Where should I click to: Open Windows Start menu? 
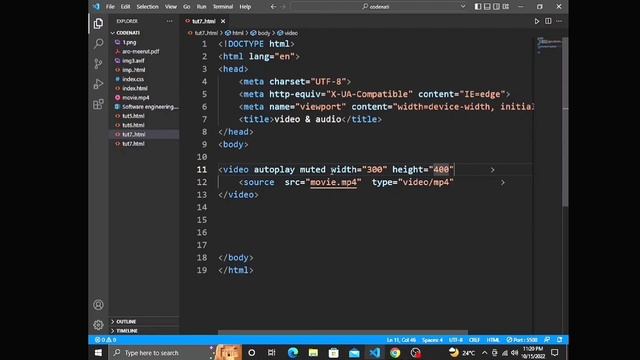point(98,353)
